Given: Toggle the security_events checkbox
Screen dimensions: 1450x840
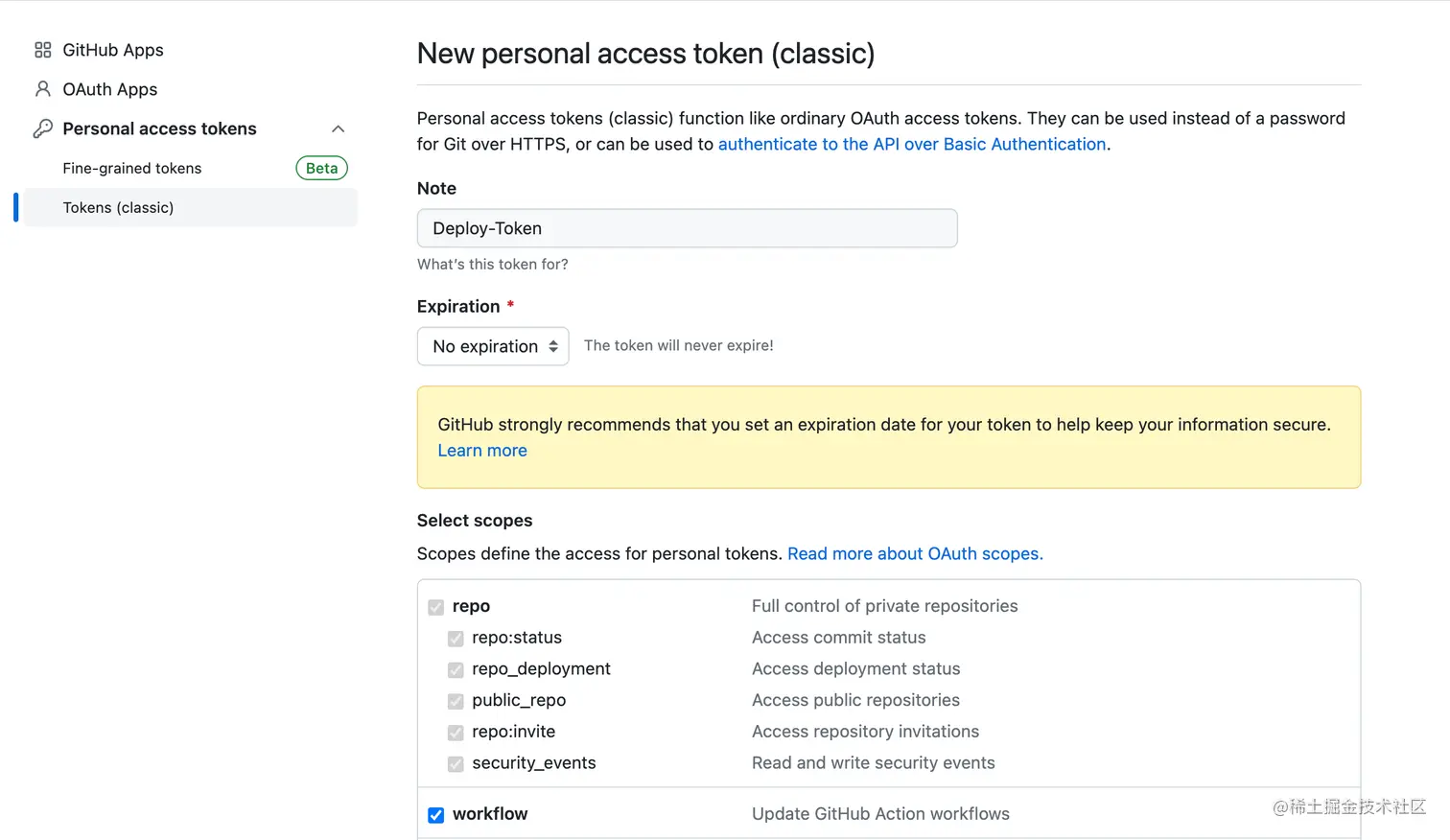Looking at the screenshot, I should click(x=456, y=764).
